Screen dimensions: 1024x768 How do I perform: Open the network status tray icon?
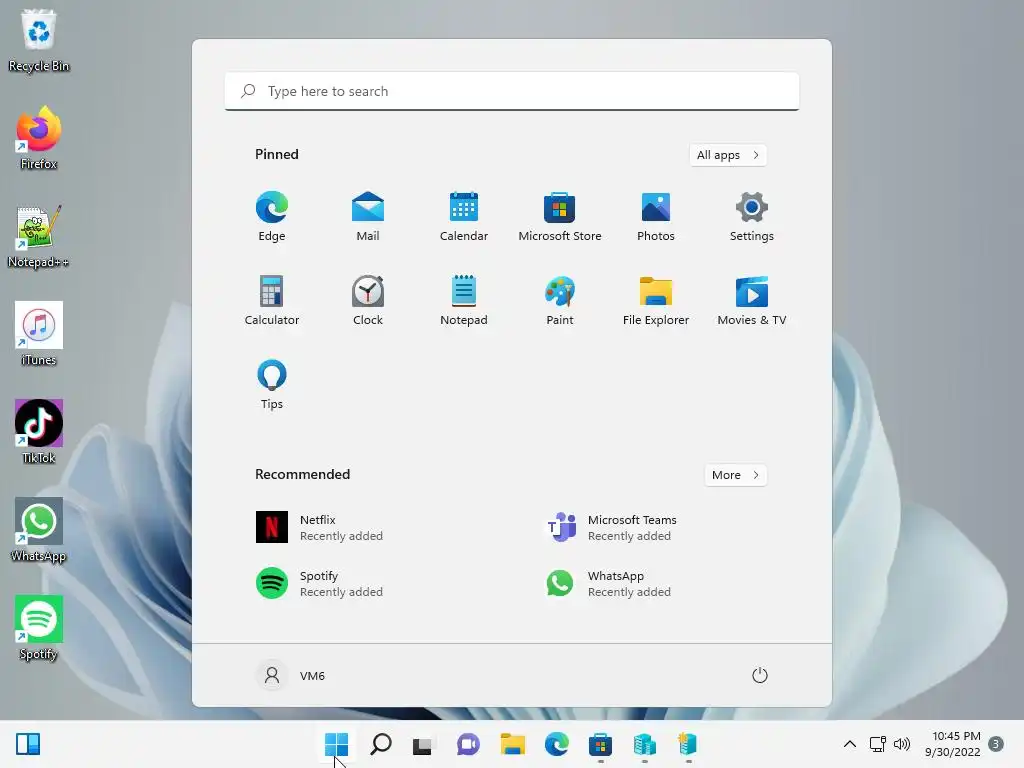click(x=877, y=744)
